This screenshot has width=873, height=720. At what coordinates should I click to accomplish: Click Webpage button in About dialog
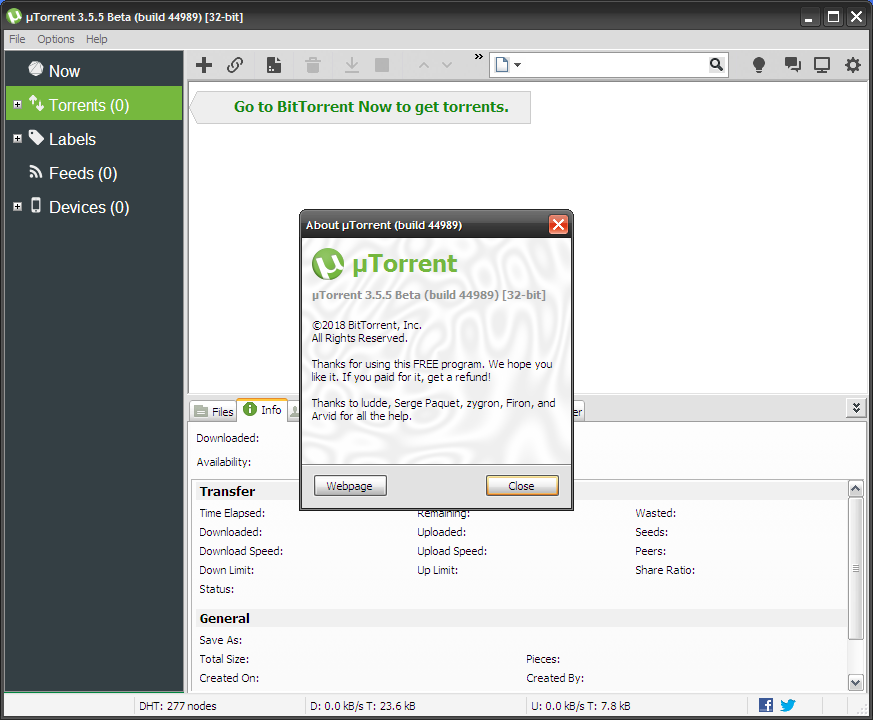tap(350, 486)
